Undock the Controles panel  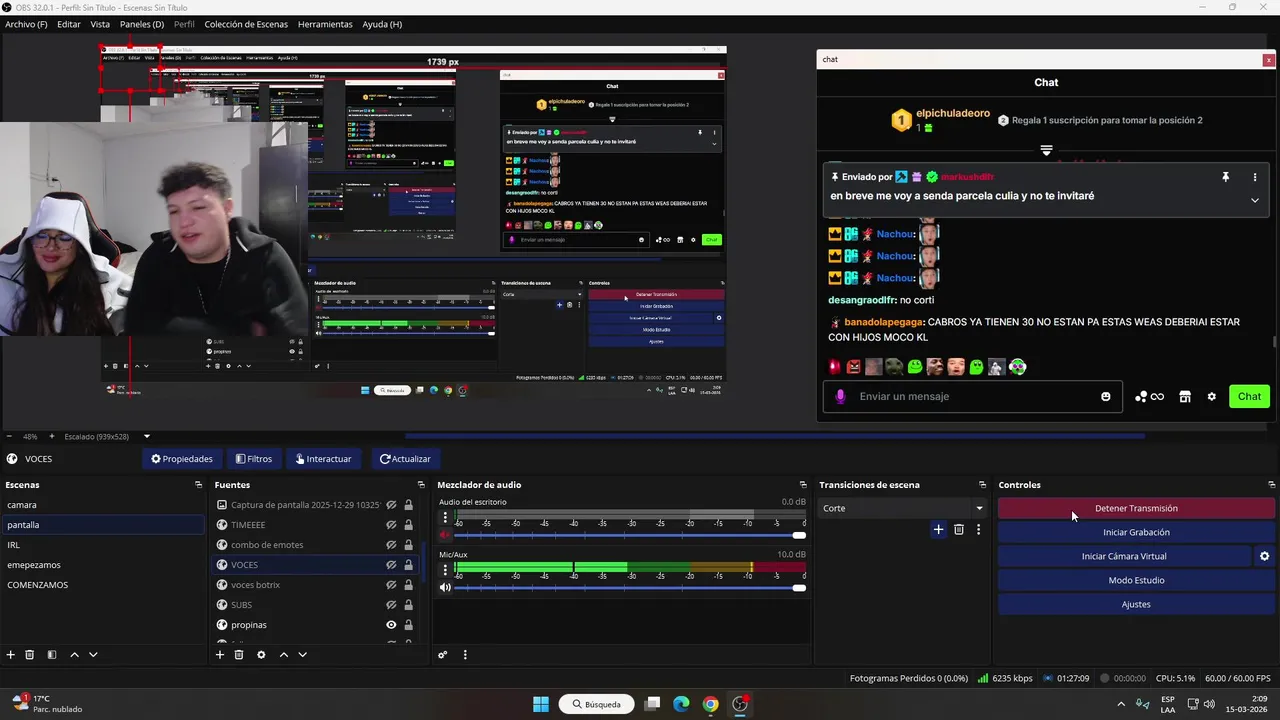click(x=1271, y=485)
